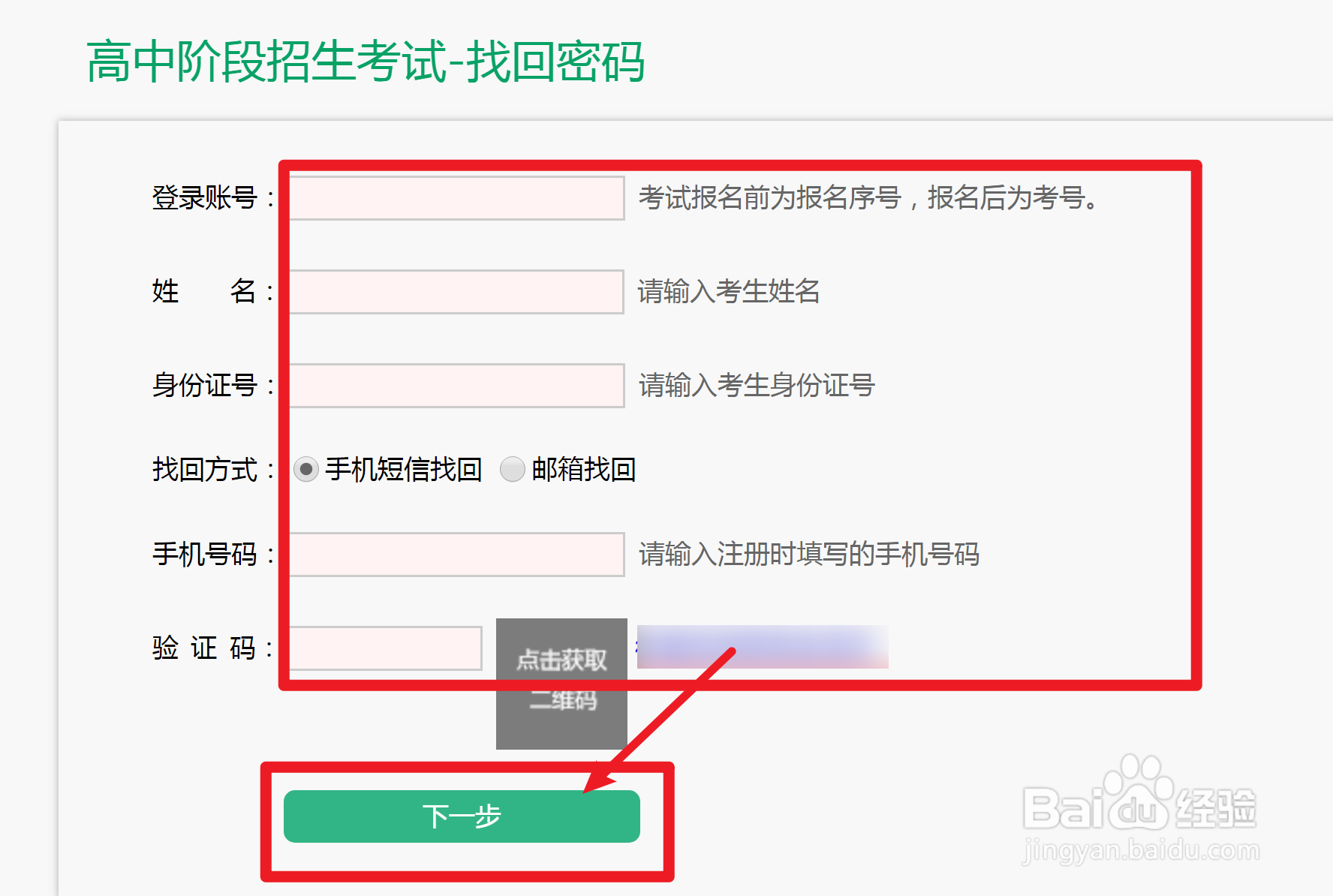
Task: Click the 身份证号 label text
Action: [205, 386]
